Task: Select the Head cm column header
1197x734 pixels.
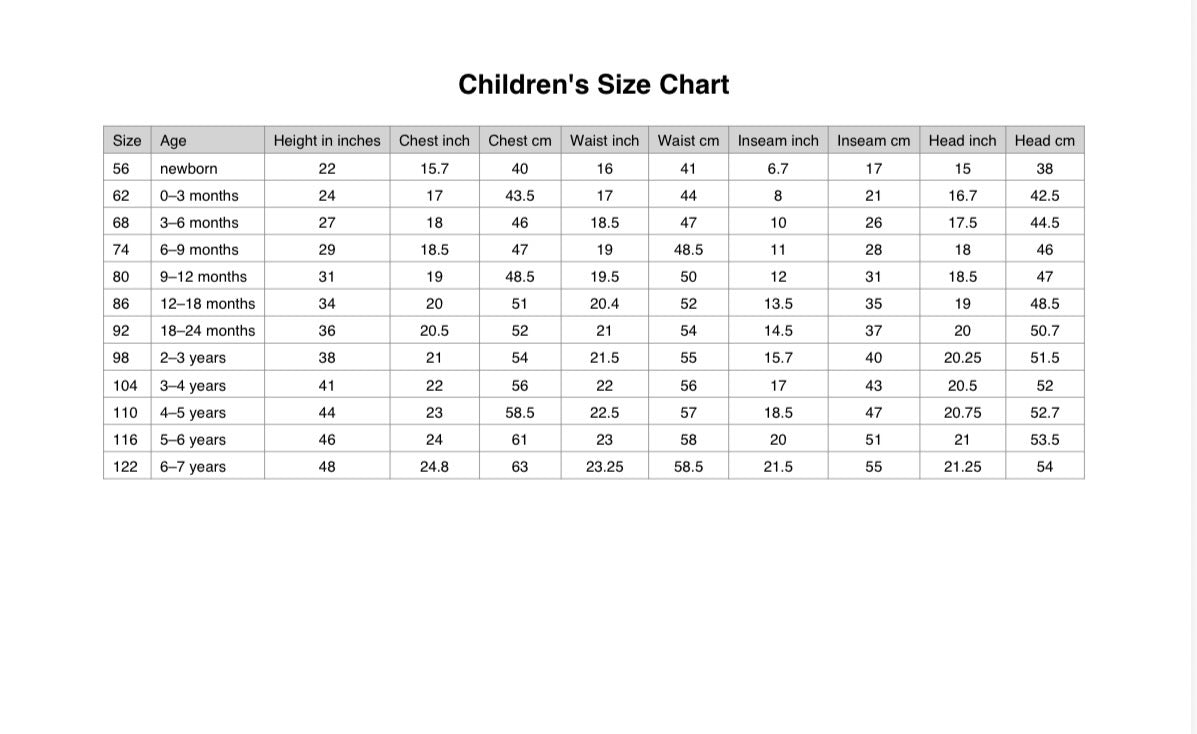Action: click(1044, 141)
